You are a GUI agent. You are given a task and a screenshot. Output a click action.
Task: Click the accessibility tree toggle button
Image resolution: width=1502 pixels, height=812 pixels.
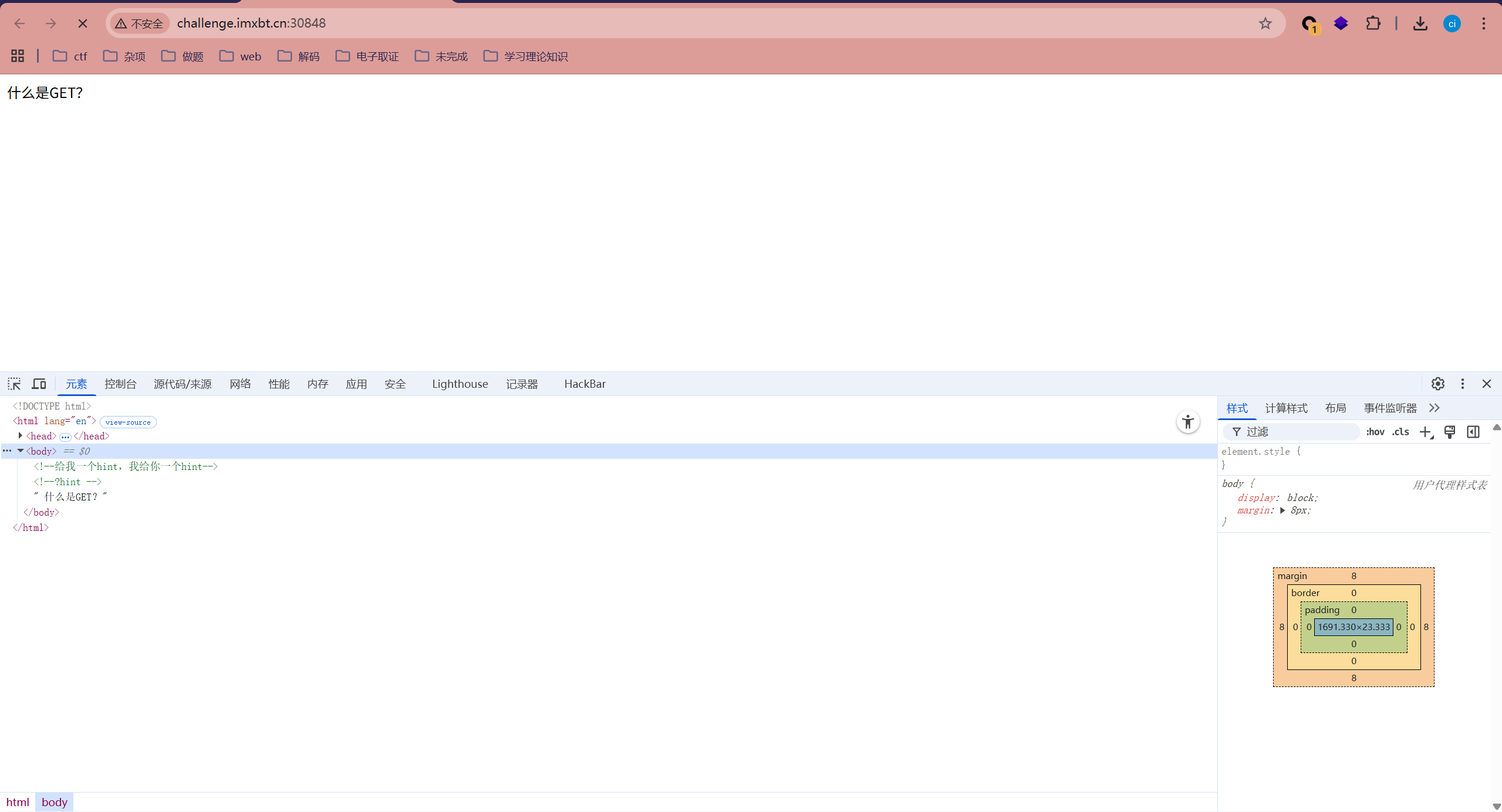[1187, 422]
